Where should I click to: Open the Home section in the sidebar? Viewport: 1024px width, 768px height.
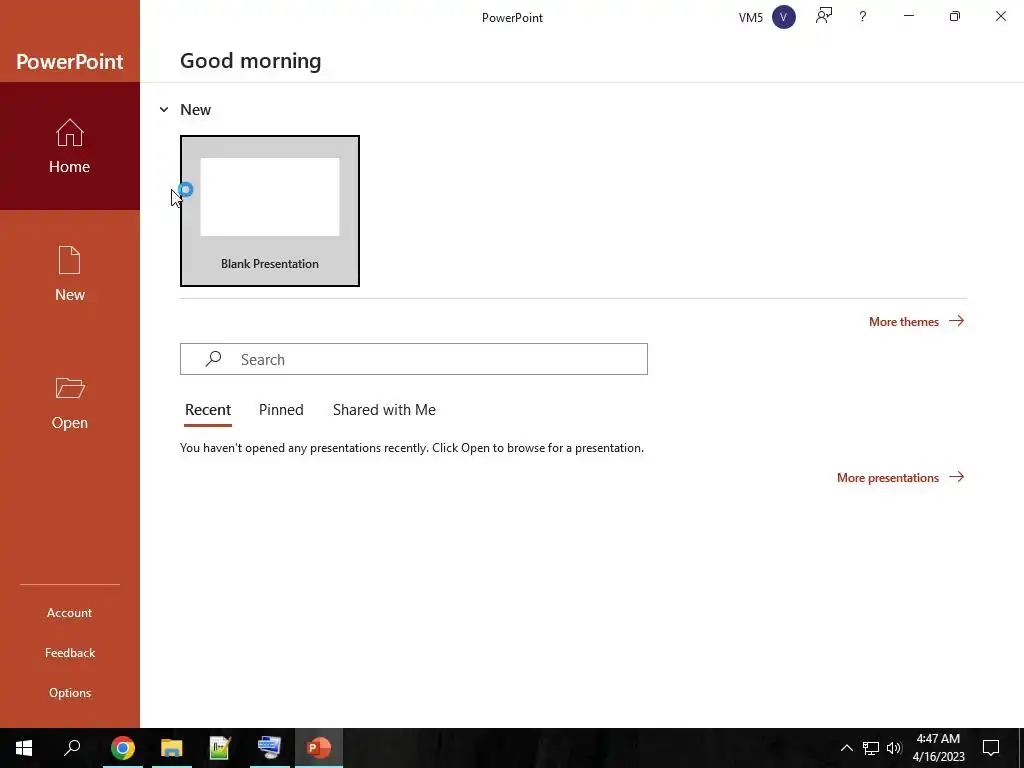(70, 146)
